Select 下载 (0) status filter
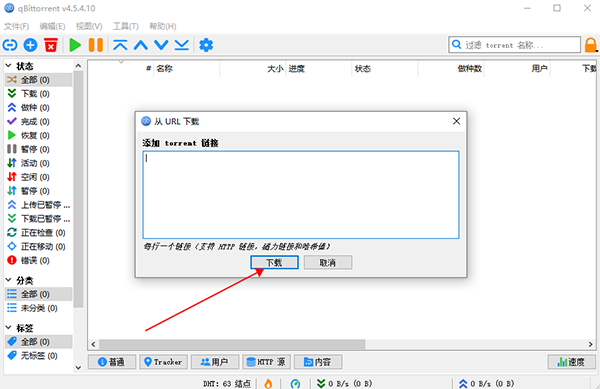 coord(38,94)
